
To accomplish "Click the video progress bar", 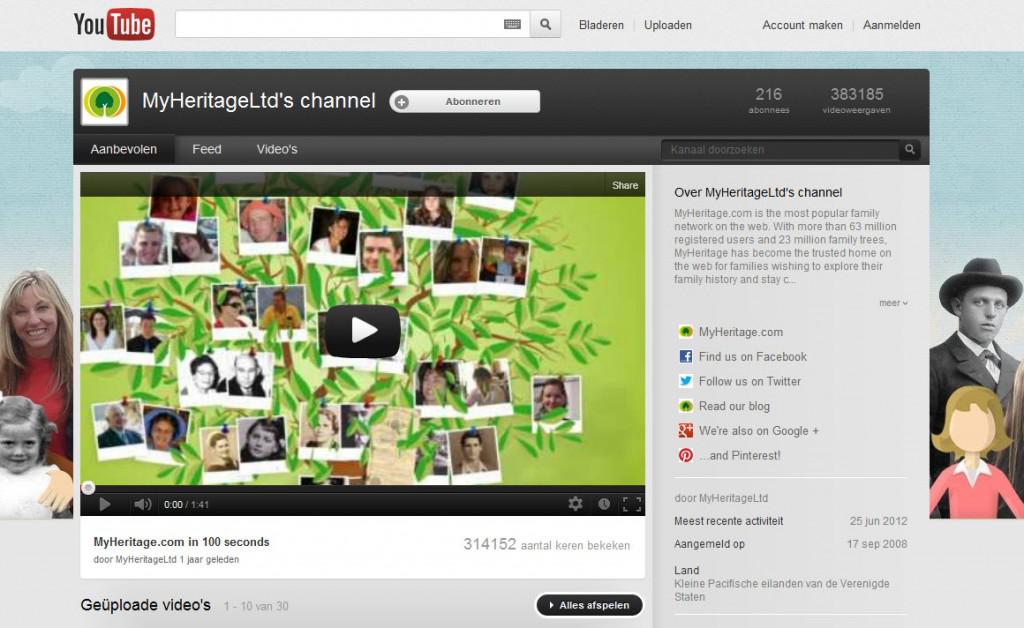I will click(362, 488).
